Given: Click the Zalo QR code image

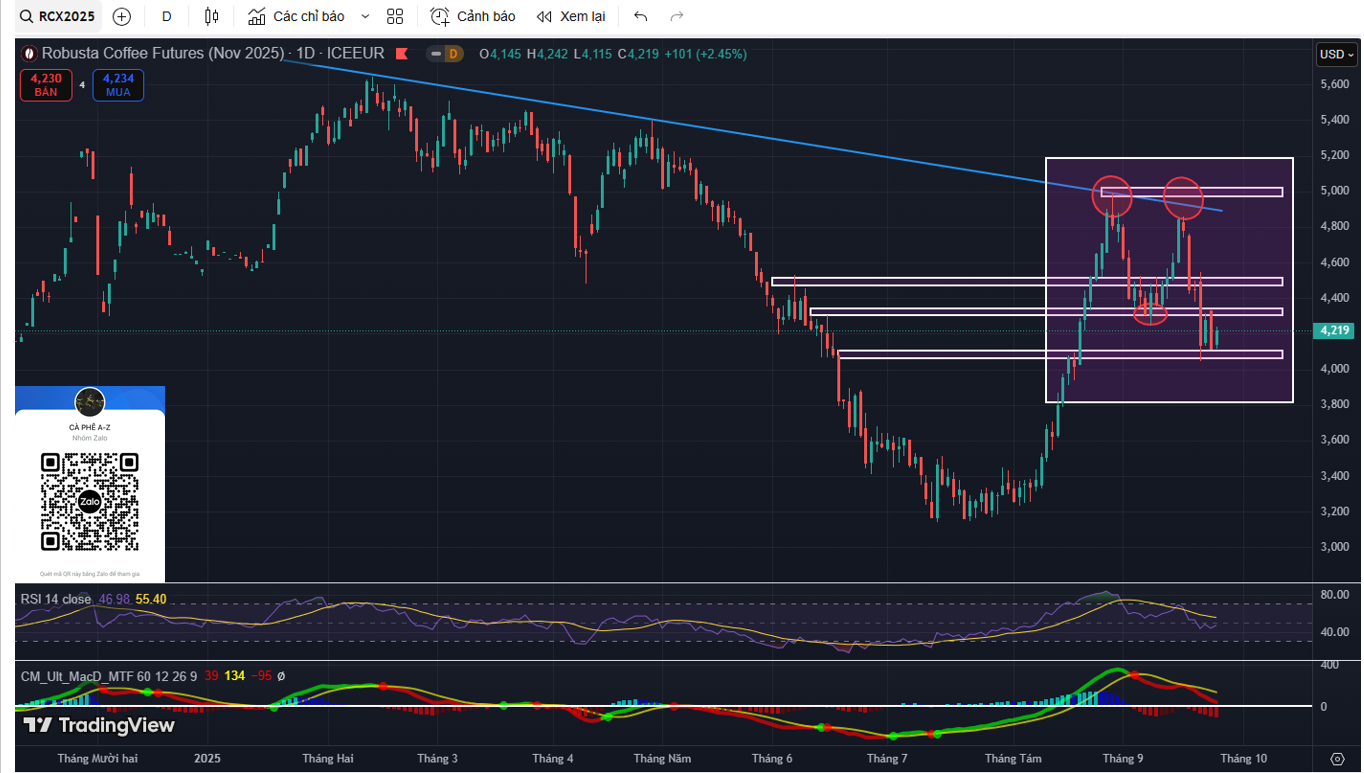Looking at the screenshot, I should pyautogui.click(x=89, y=501).
